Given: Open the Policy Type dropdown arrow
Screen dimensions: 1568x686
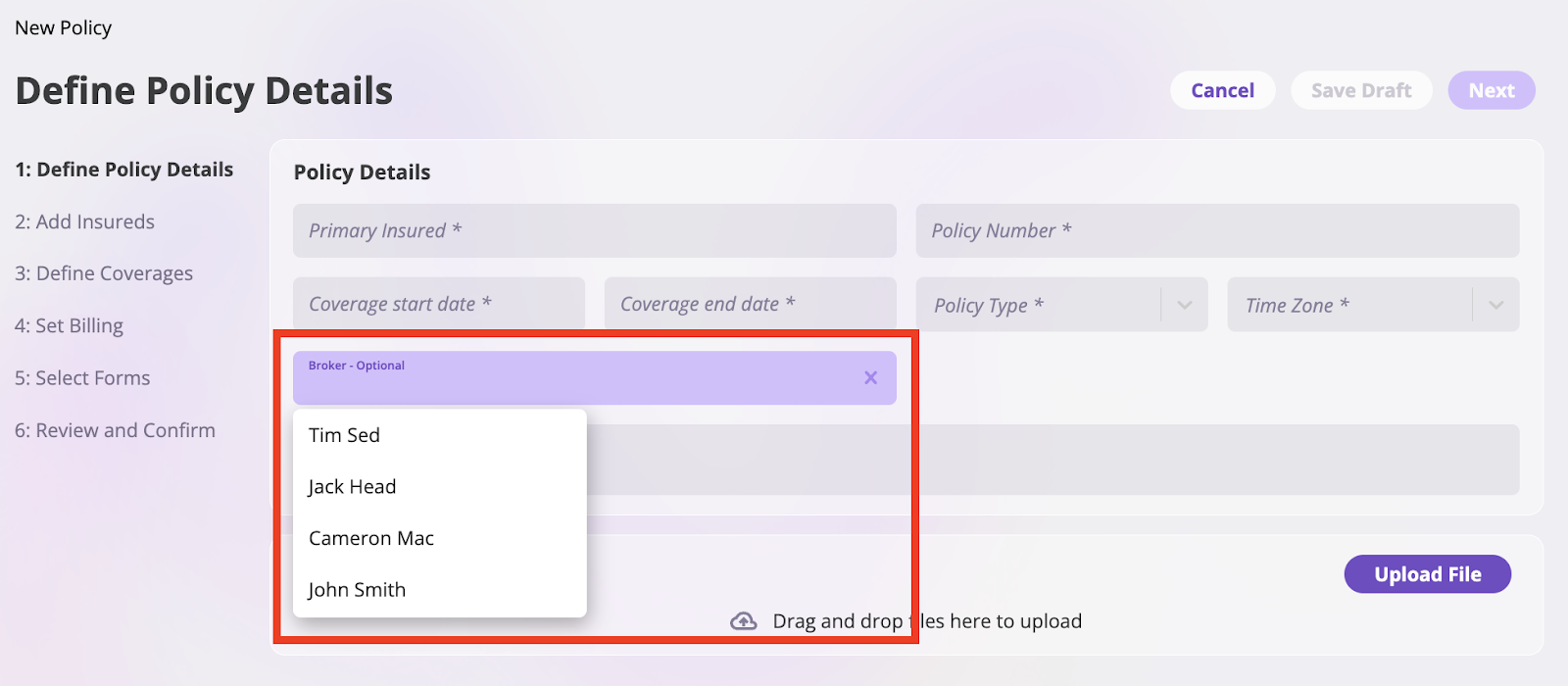Looking at the screenshot, I should pos(1185,305).
